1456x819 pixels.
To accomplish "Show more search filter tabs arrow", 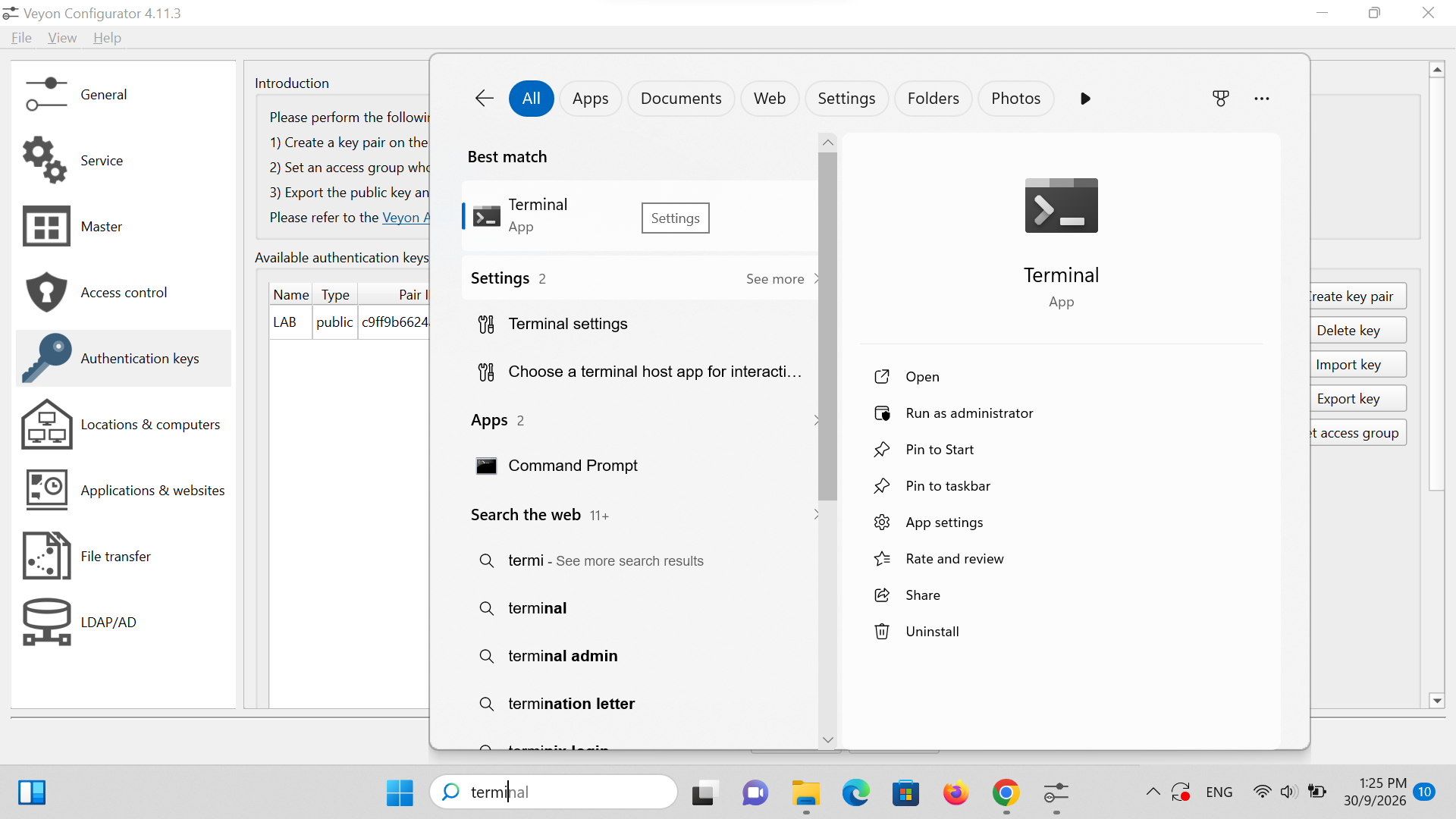I will (x=1085, y=98).
